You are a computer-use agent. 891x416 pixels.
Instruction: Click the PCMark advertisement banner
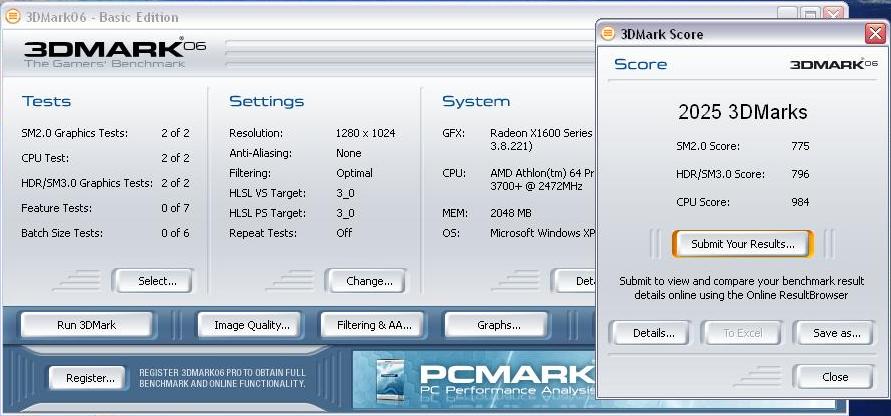point(474,379)
